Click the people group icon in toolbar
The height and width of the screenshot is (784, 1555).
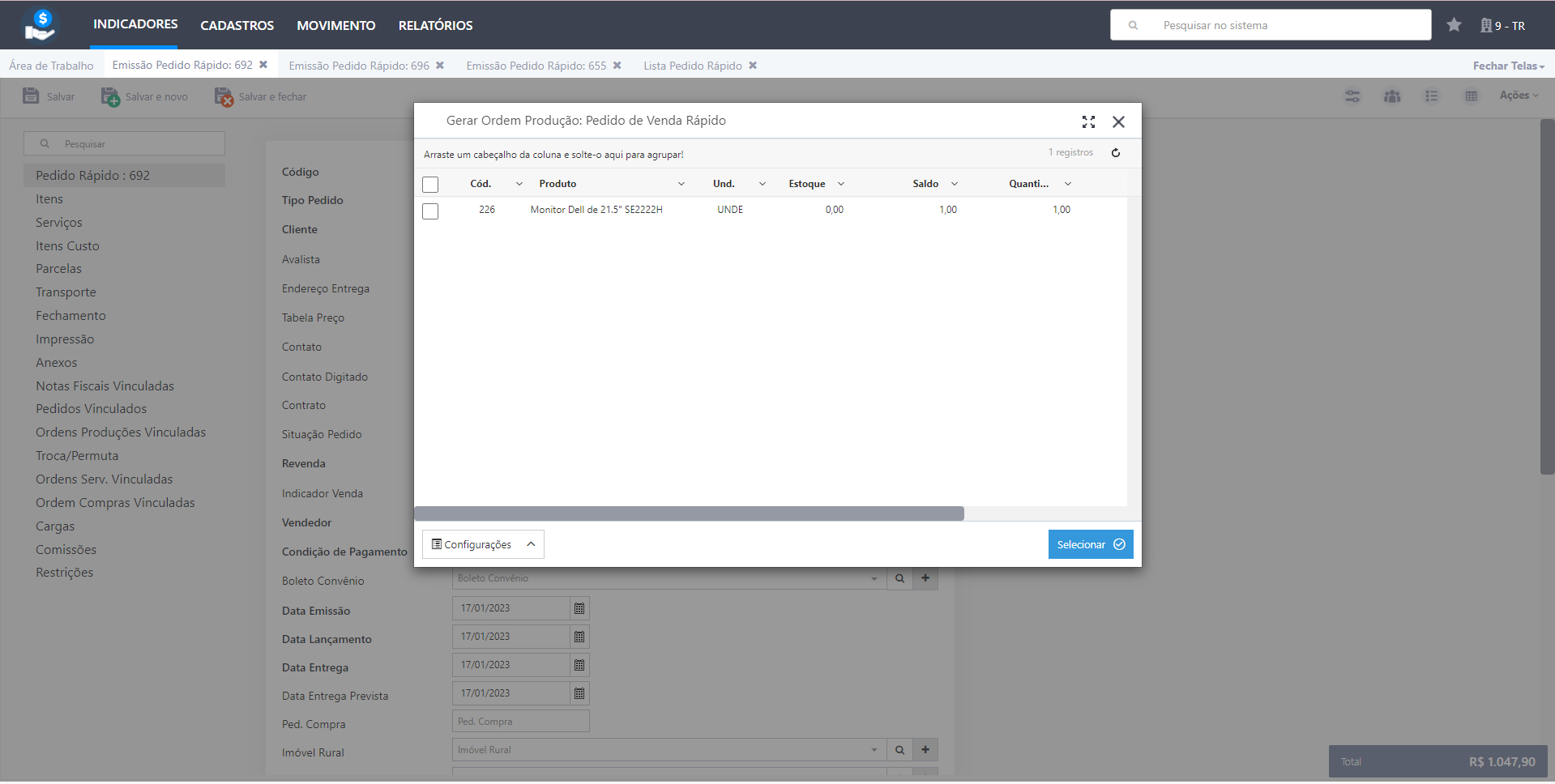(1392, 96)
